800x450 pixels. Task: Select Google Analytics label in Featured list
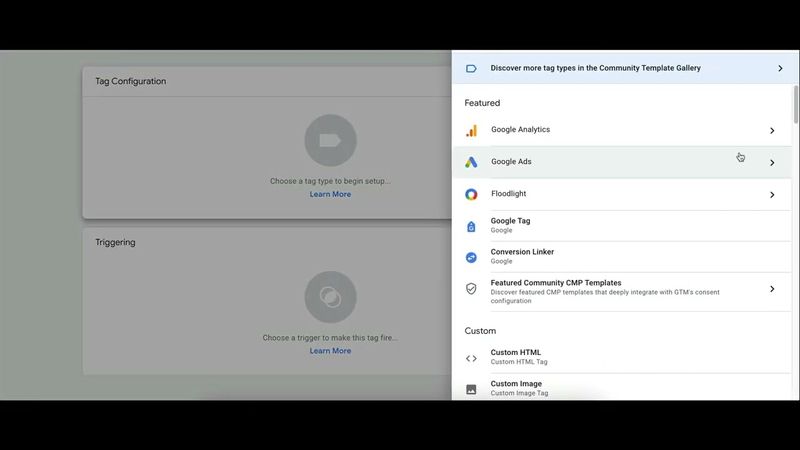[520, 130]
